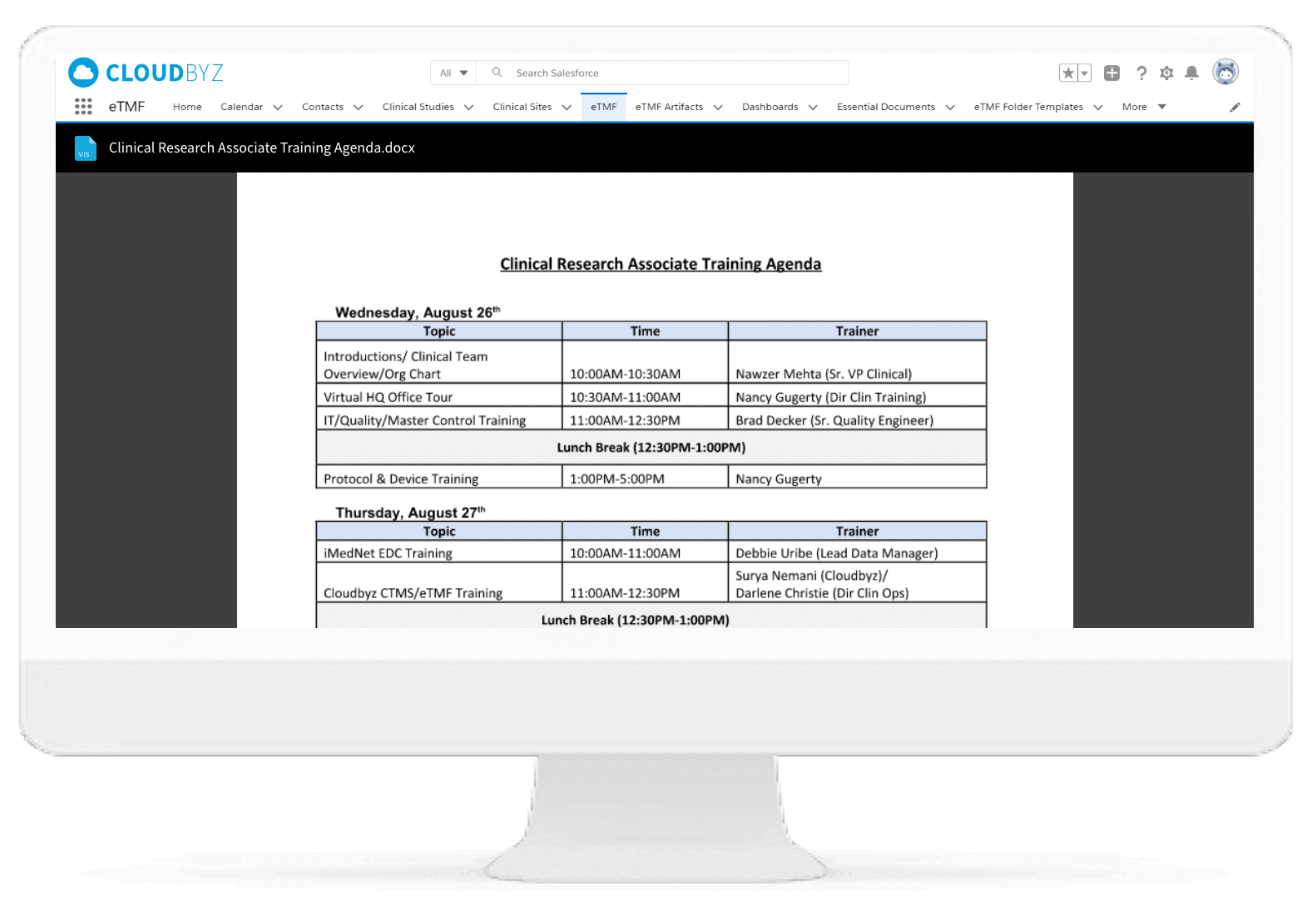
Task: Open the App Launcher grid icon
Action: coord(83,107)
